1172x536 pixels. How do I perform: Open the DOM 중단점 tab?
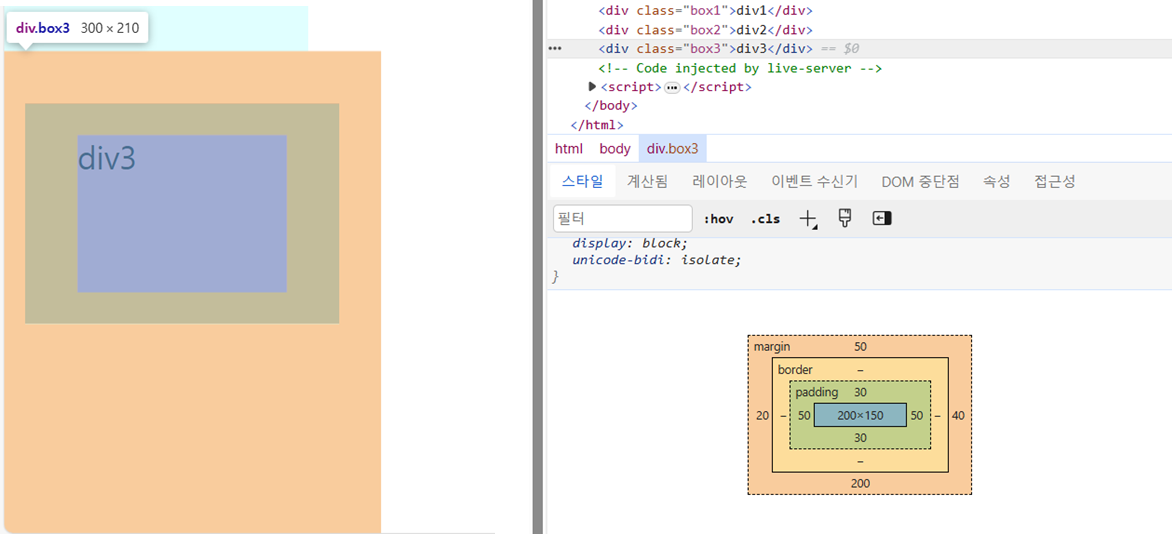921,181
